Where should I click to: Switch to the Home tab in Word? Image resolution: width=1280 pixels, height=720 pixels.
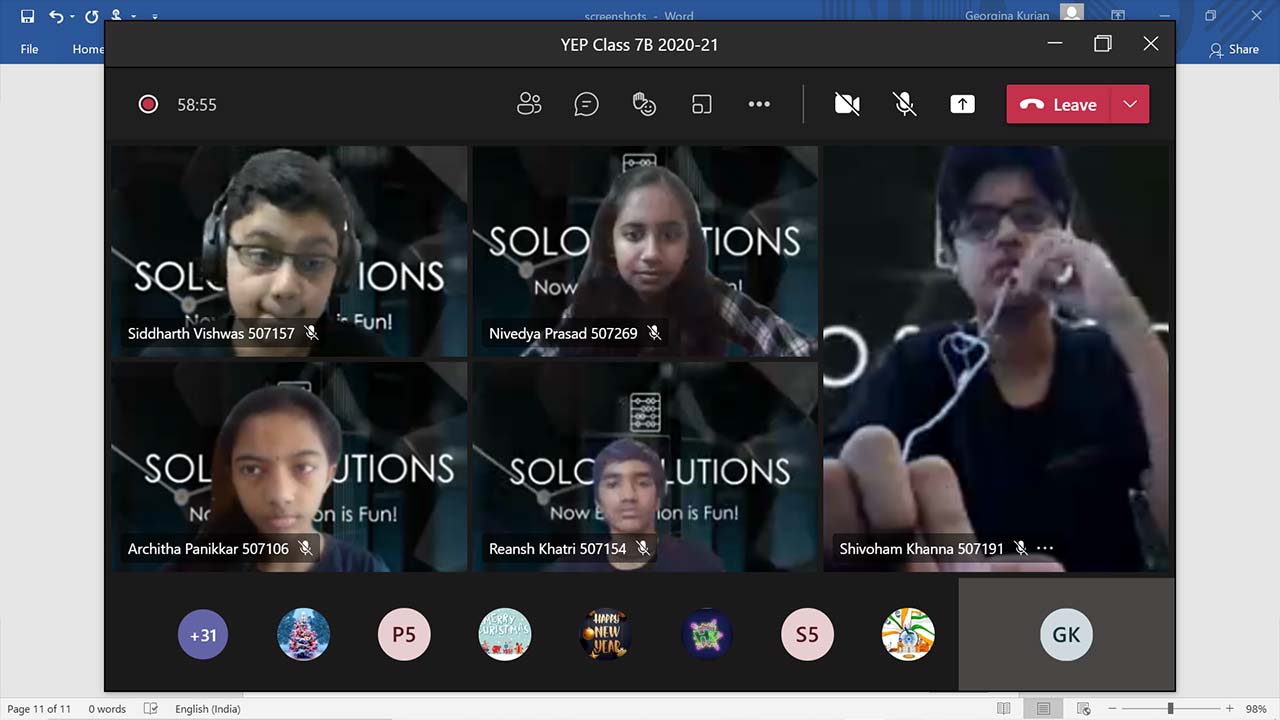pos(87,49)
